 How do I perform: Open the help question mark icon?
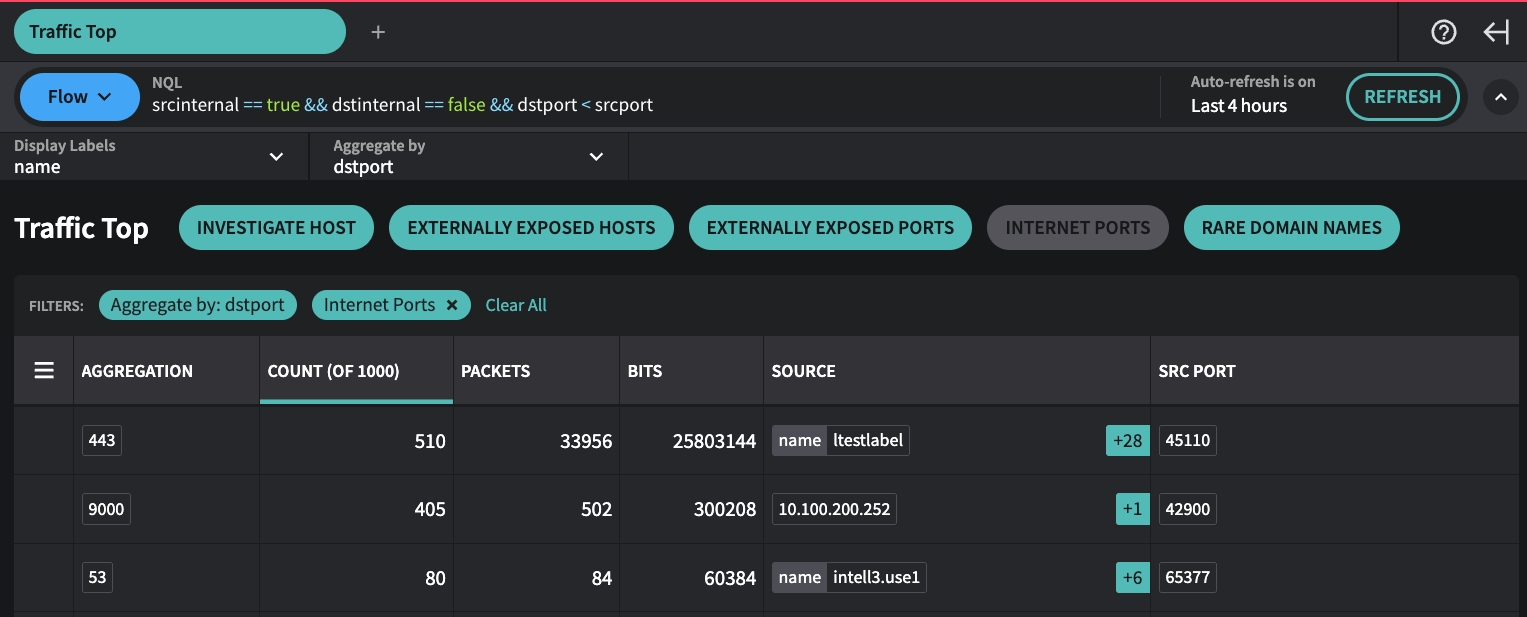1443,31
